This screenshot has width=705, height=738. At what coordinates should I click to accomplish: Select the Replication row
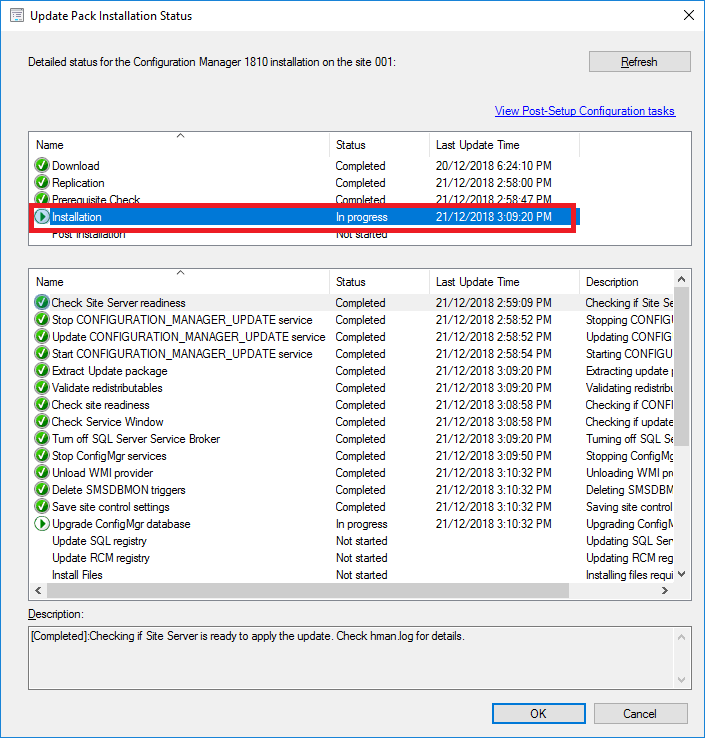(x=304, y=183)
